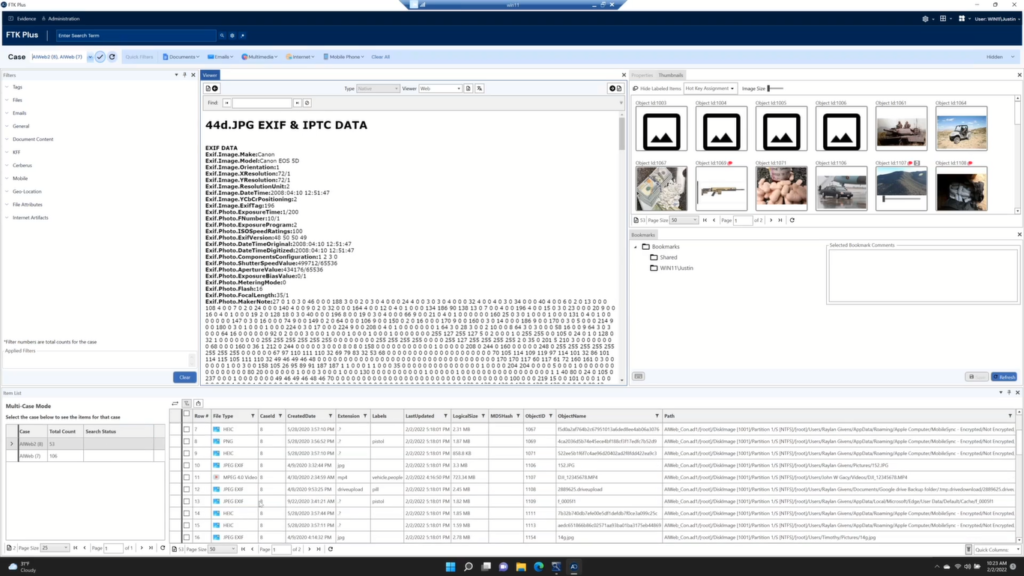The width and height of the screenshot is (1024, 576).
Task: Click the checkmark apply icon beside case selector
Action: click(100, 57)
